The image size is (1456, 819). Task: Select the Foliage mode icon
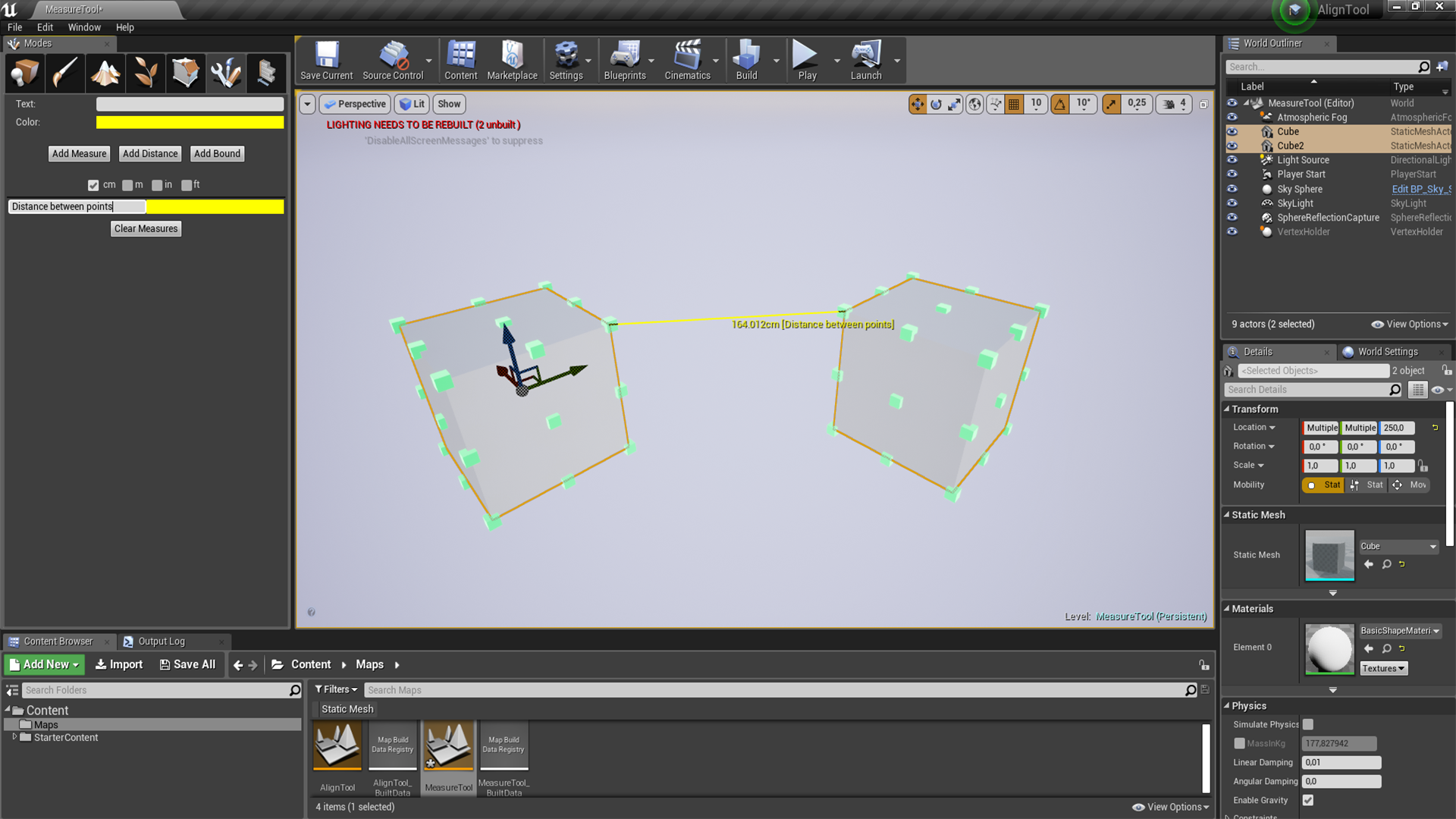[x=146, y=73]
